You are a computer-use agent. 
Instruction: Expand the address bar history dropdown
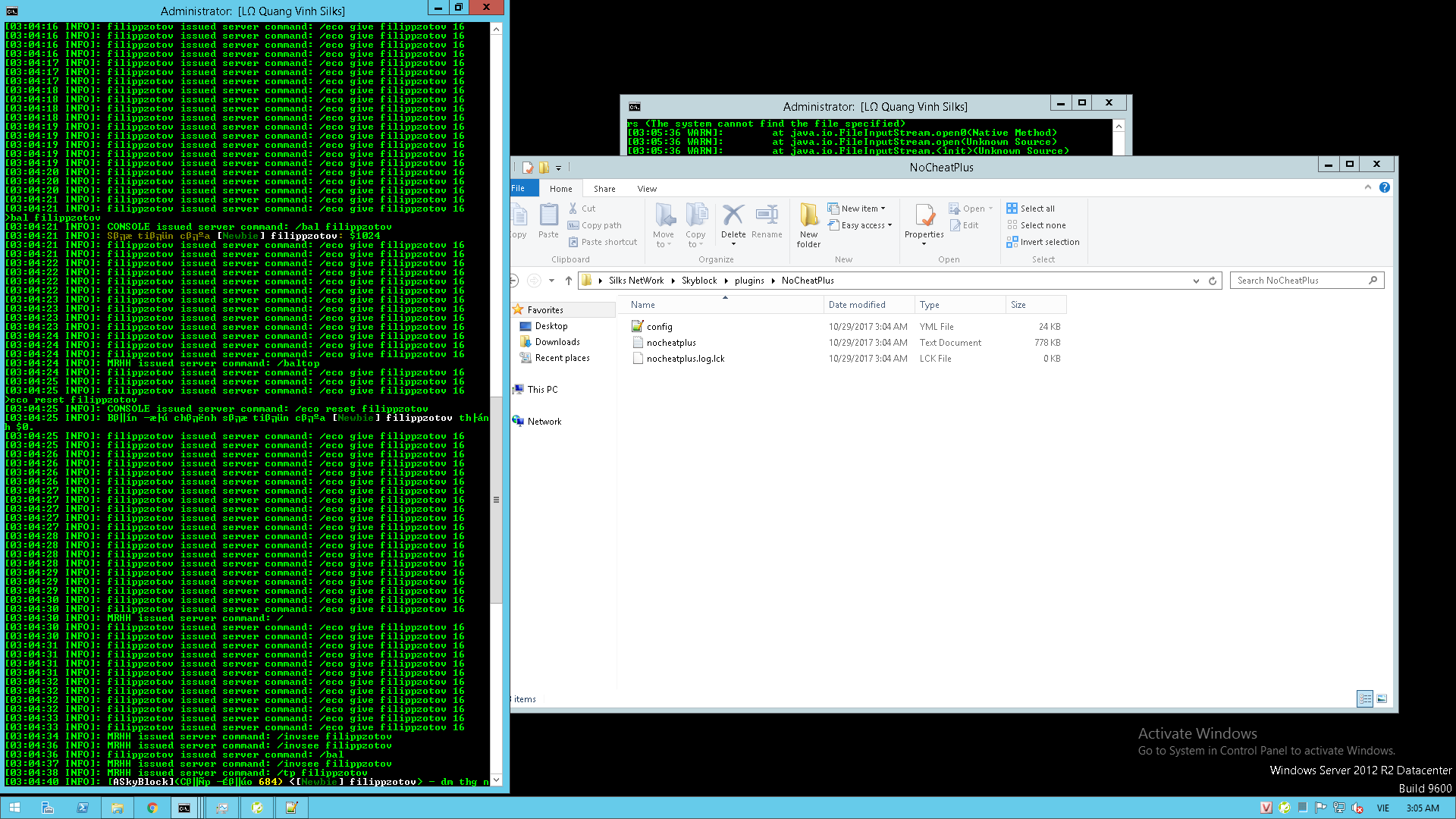(1196, 281)
